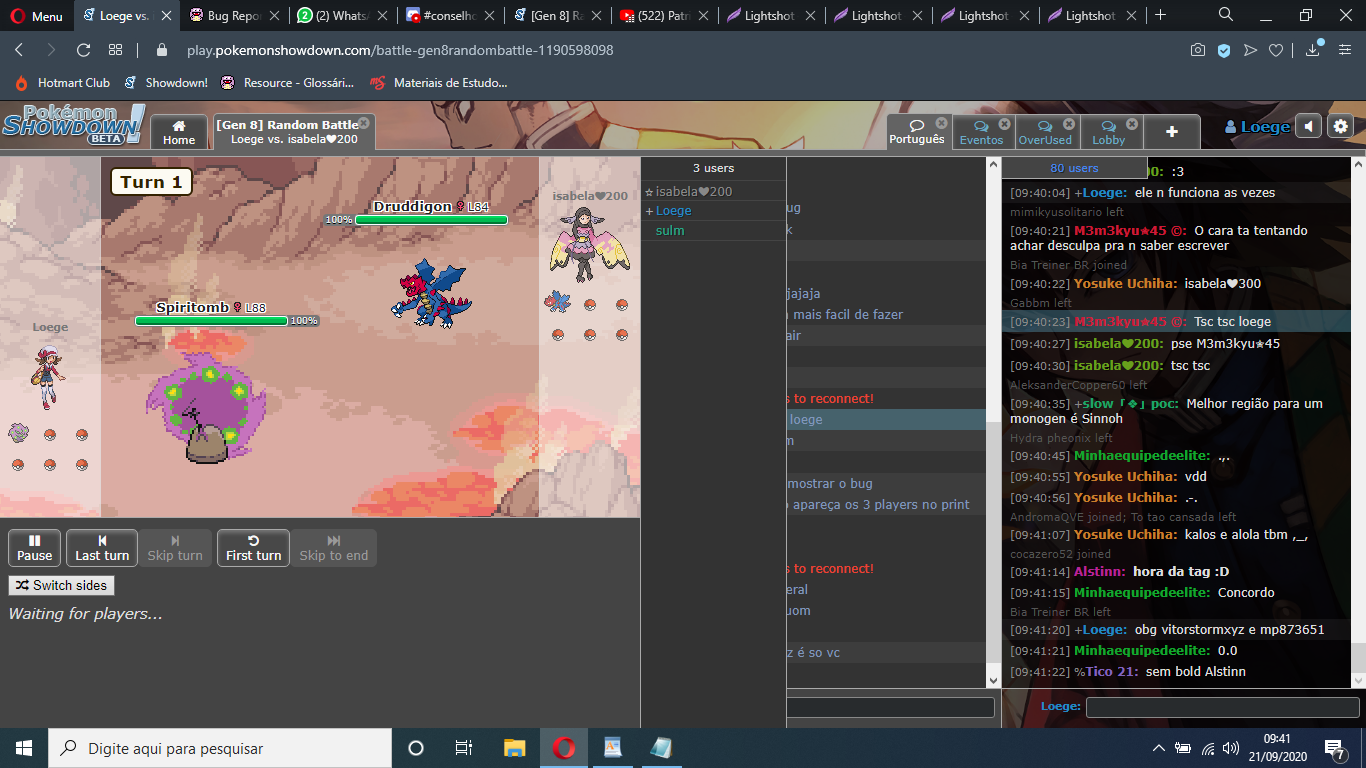Switch to the Bug Report browser tab
The width and height of the screenshot is (1366, 768).
(234, 16)
